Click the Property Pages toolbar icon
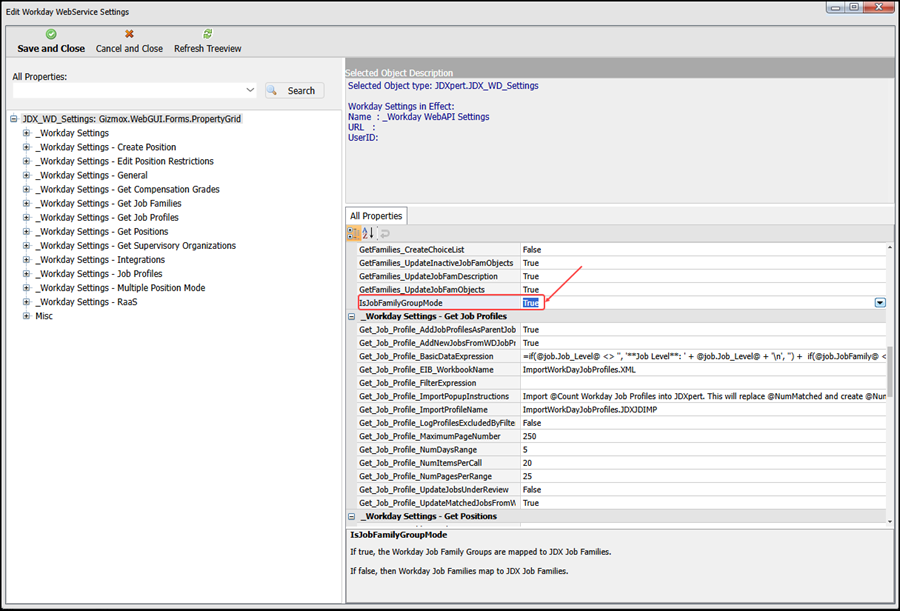 click(385, 233)
